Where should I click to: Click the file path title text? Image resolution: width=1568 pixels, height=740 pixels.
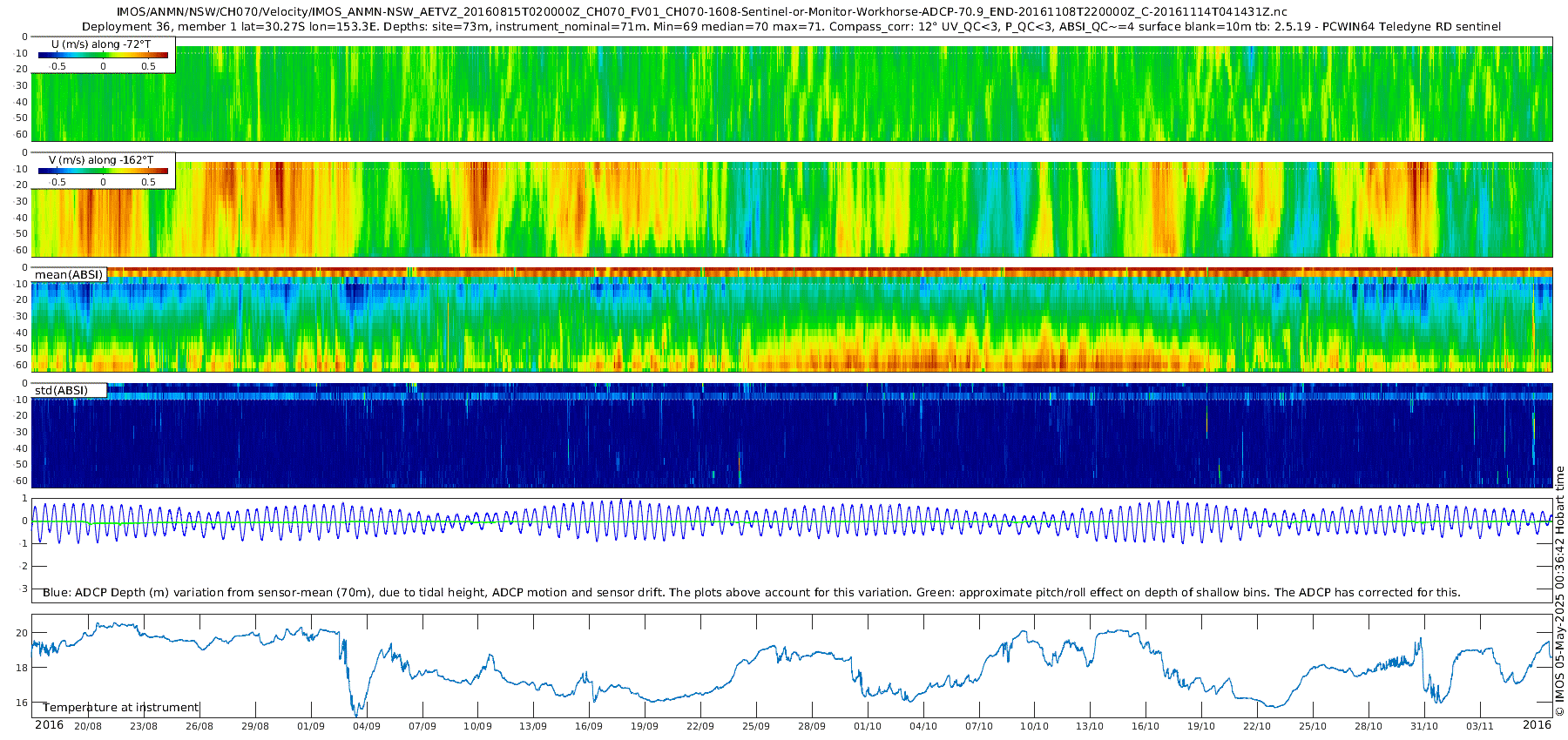pyautogui.click(x=701, y=12)
